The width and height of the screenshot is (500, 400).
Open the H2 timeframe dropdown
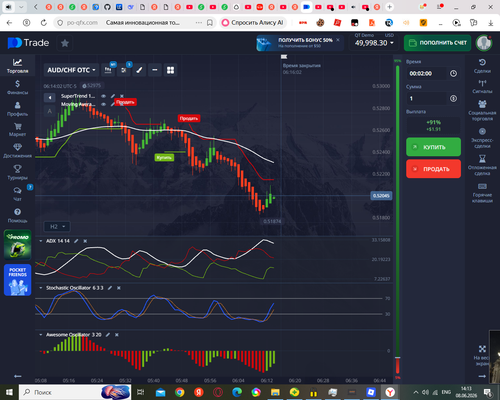point(57,227)
